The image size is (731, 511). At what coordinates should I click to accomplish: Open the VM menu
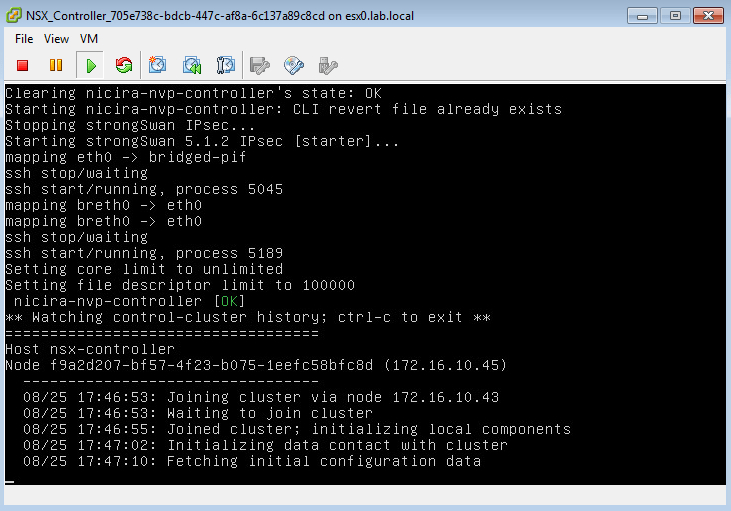[89, 39]
